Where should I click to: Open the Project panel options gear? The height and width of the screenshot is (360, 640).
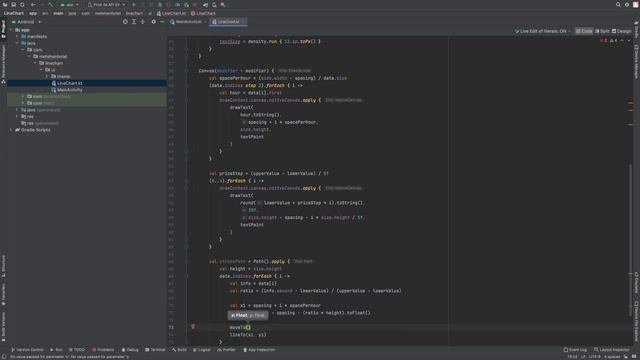(x=153, y=22)
